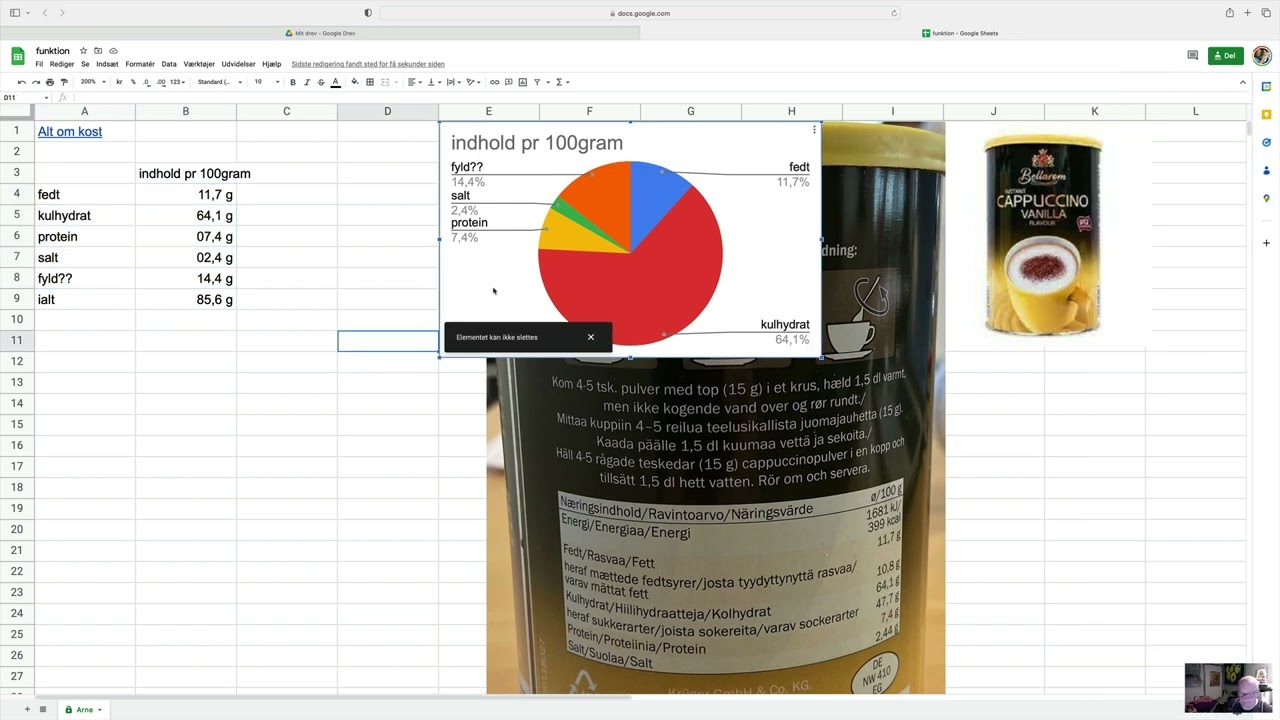Open the functions sigma dropdown
This screenshot has width=1280, height=720.
(x=561, y=82)
